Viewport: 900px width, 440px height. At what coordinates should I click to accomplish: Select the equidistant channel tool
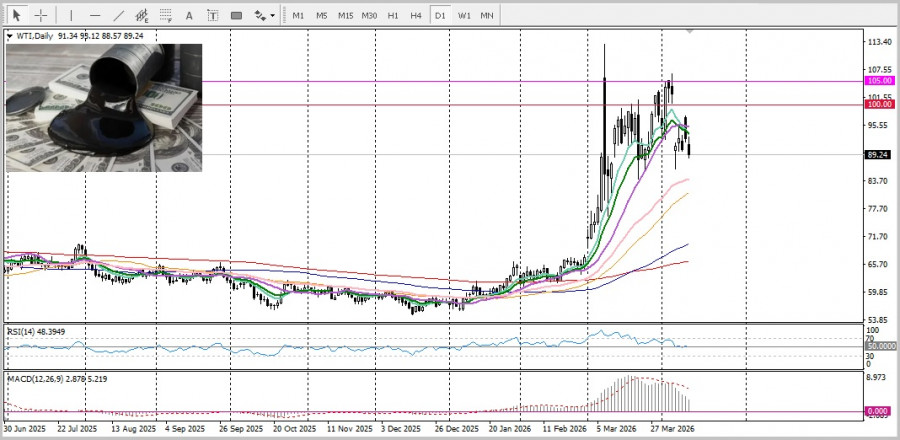142,15
